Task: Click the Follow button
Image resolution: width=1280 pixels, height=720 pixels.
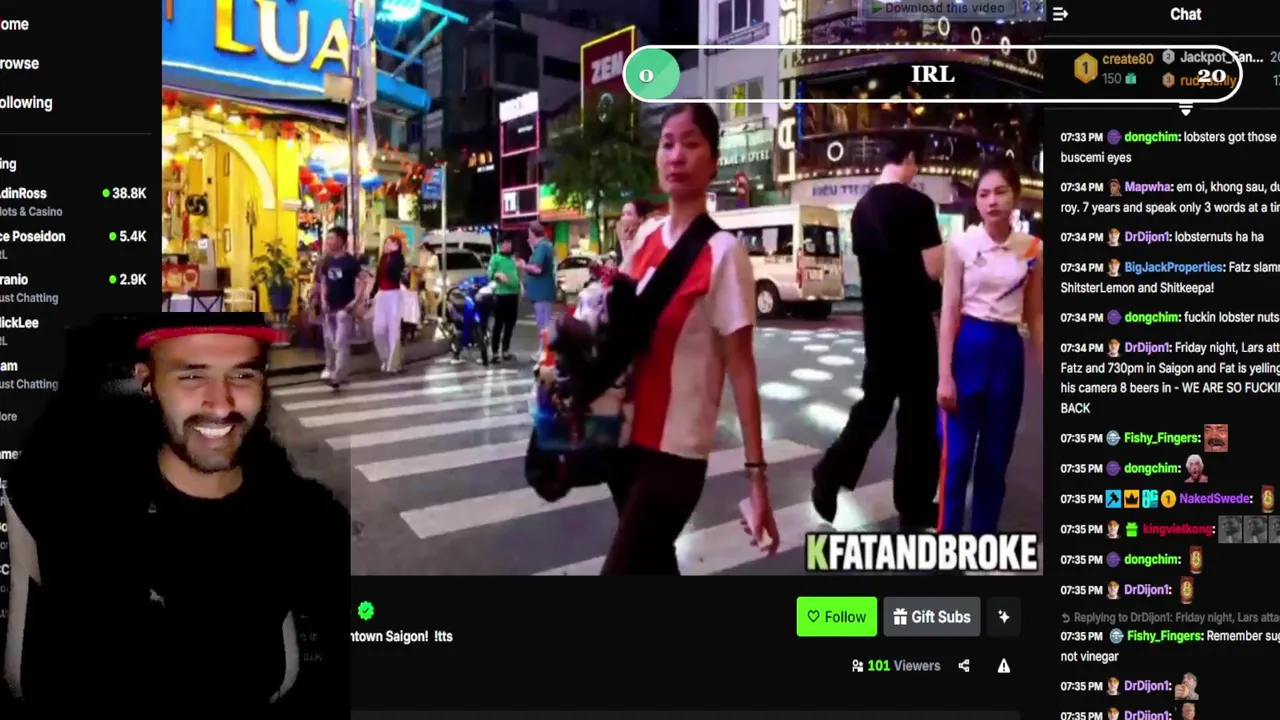Action: point(837,617)
